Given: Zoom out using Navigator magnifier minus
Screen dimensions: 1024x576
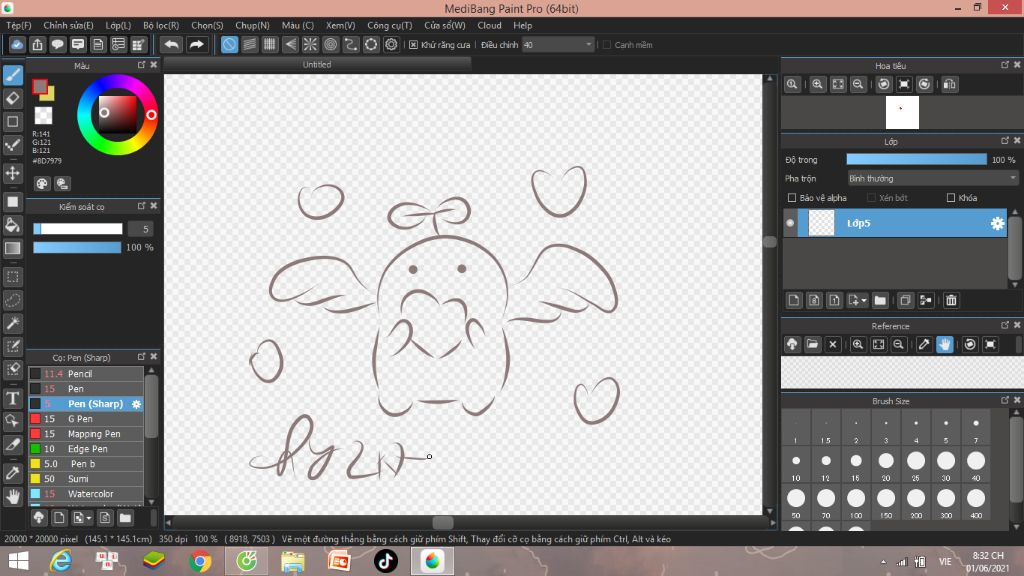Looking at the screenshot, I should click(858, 84).
